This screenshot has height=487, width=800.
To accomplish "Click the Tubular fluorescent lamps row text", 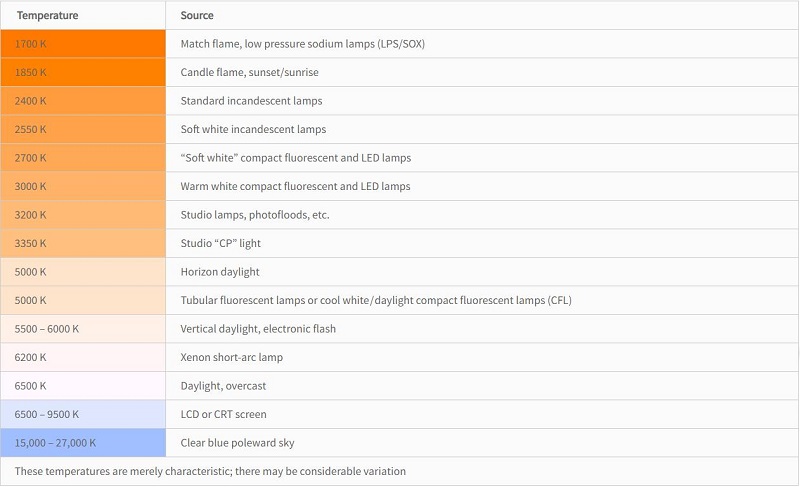I will [376, 300].
